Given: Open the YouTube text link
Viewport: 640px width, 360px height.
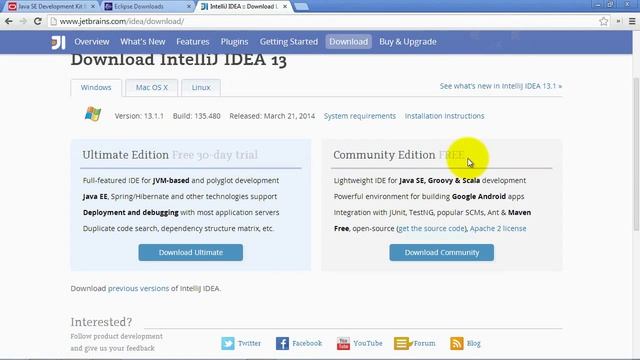Looking at the screenshot, I should (x=368, y=343).
